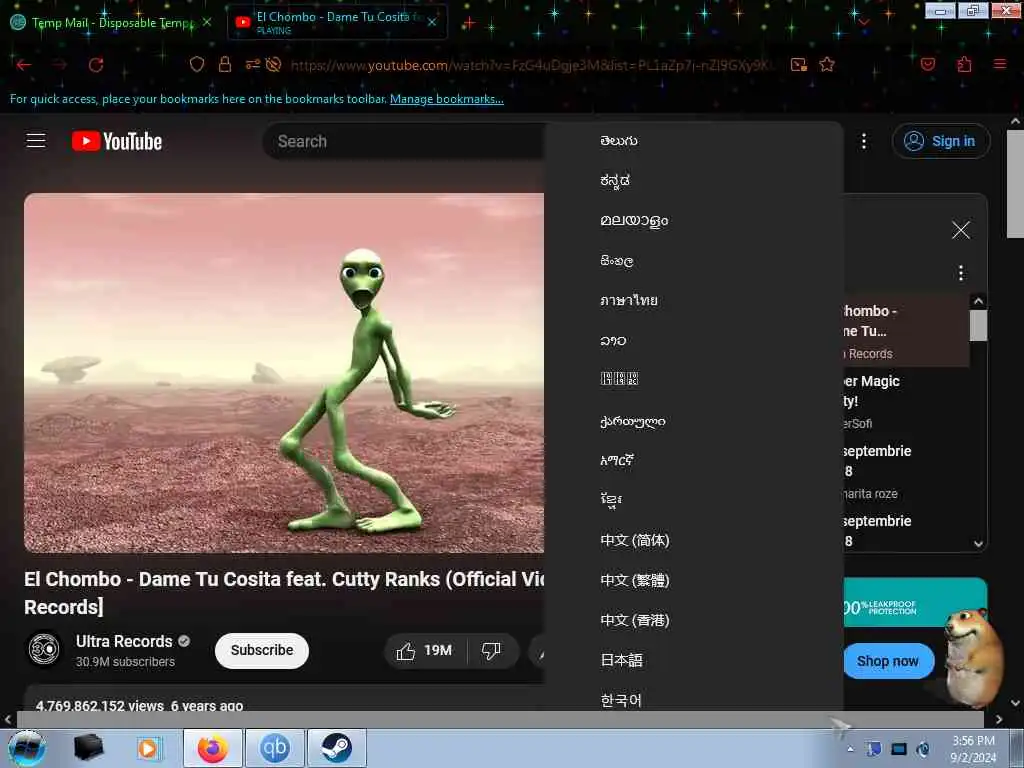Screen dimensions: 1024x768
Task: Close the Temp Mail tab
Action: click(x=207, y=22)
